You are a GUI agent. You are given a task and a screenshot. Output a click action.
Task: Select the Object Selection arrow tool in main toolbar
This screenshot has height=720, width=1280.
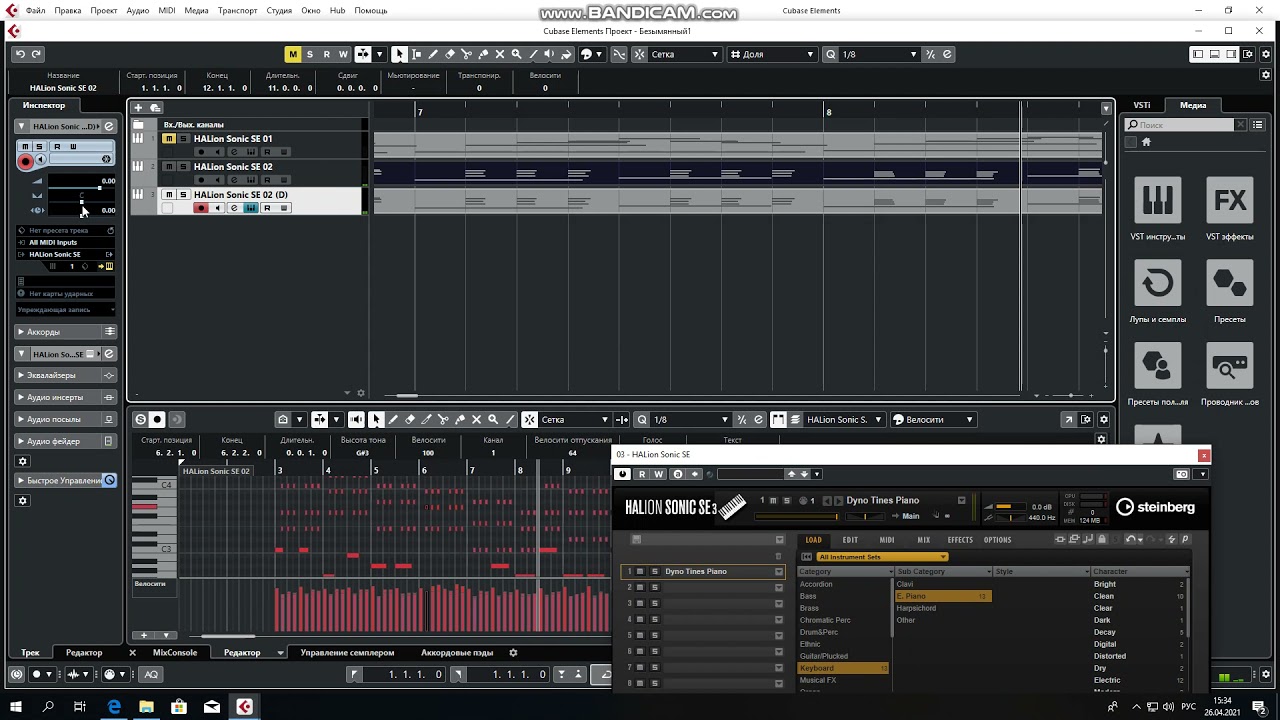point(400,54)
